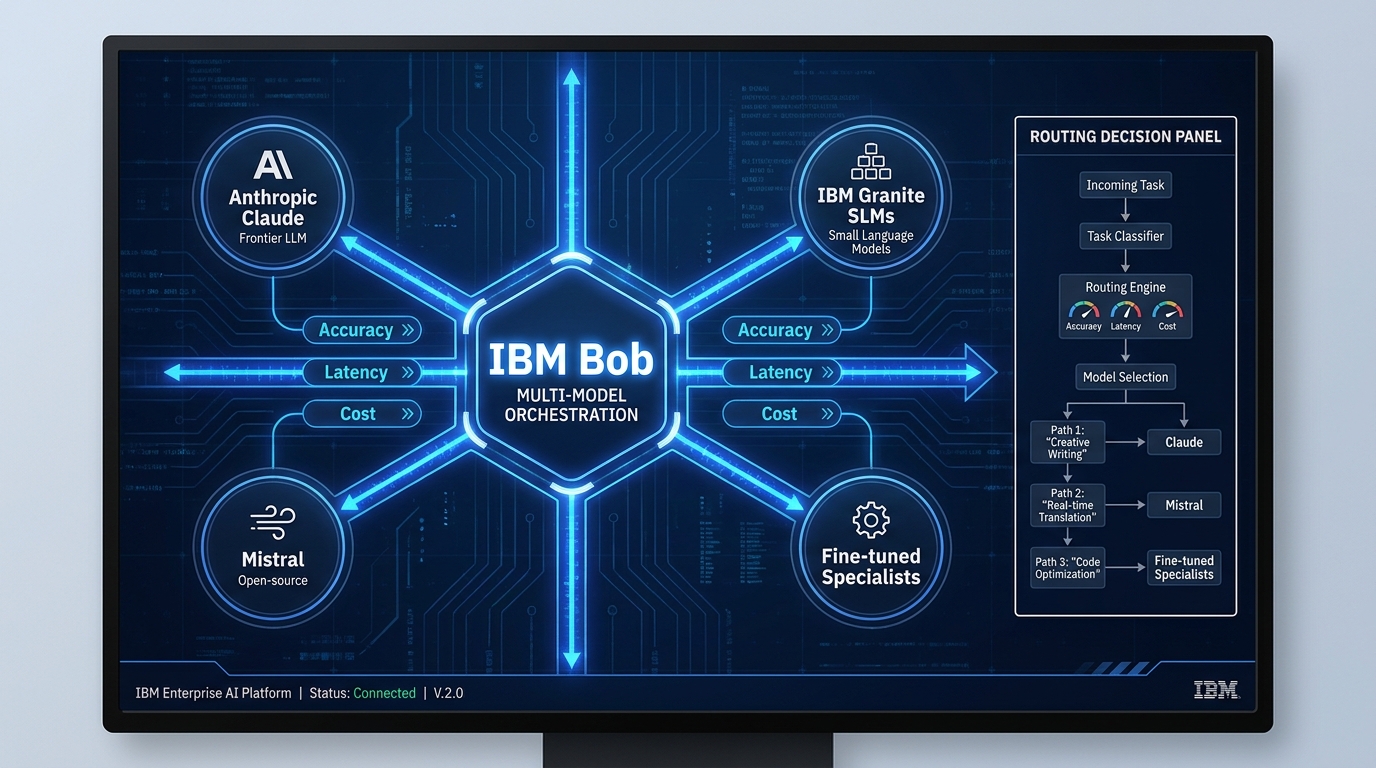Select the Latency pill left of IBM Bob
The height and width of the screenshot is (768, 1376).
[361, 372]
